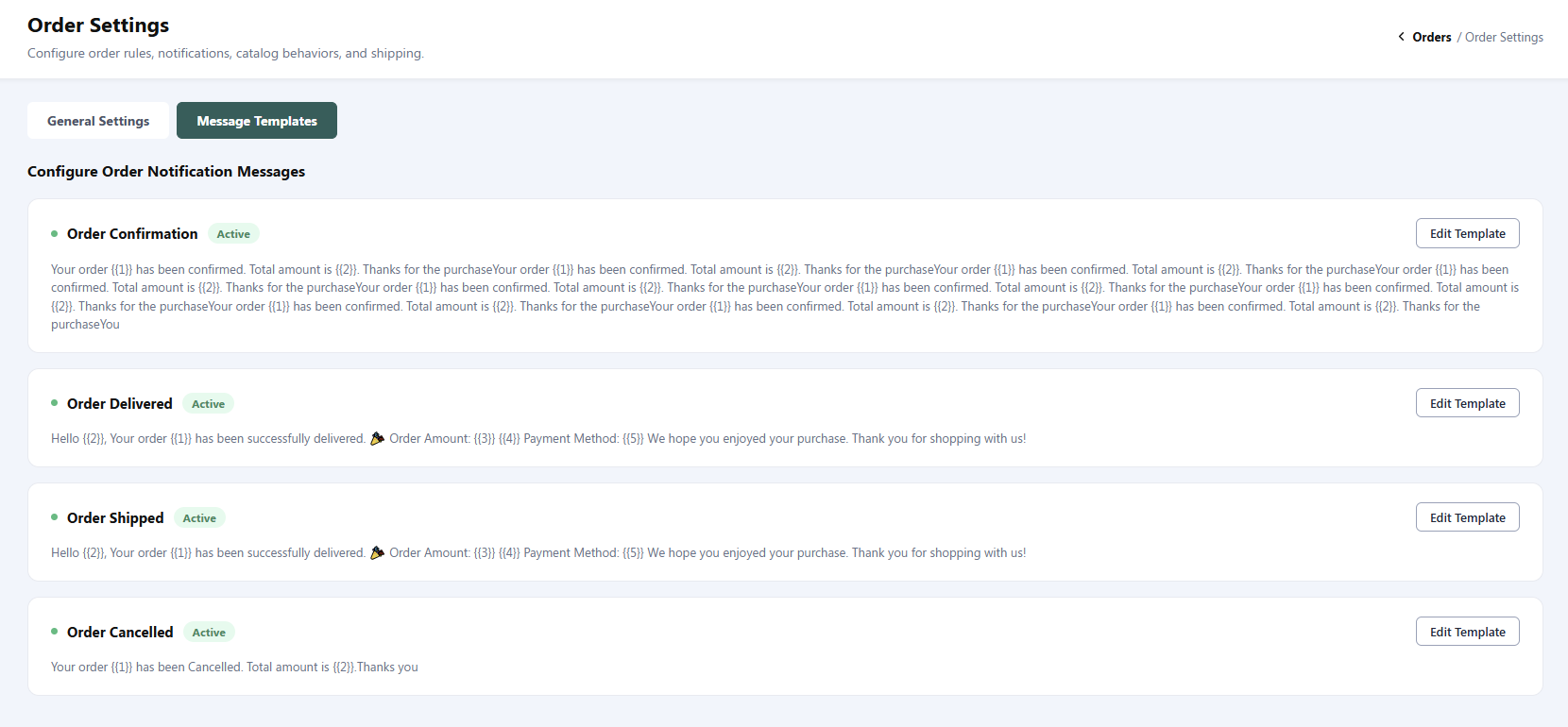This screenshot has width=1568, height=727.
Task: Click the back chevron beside Orders
Action: [1401, 37]
